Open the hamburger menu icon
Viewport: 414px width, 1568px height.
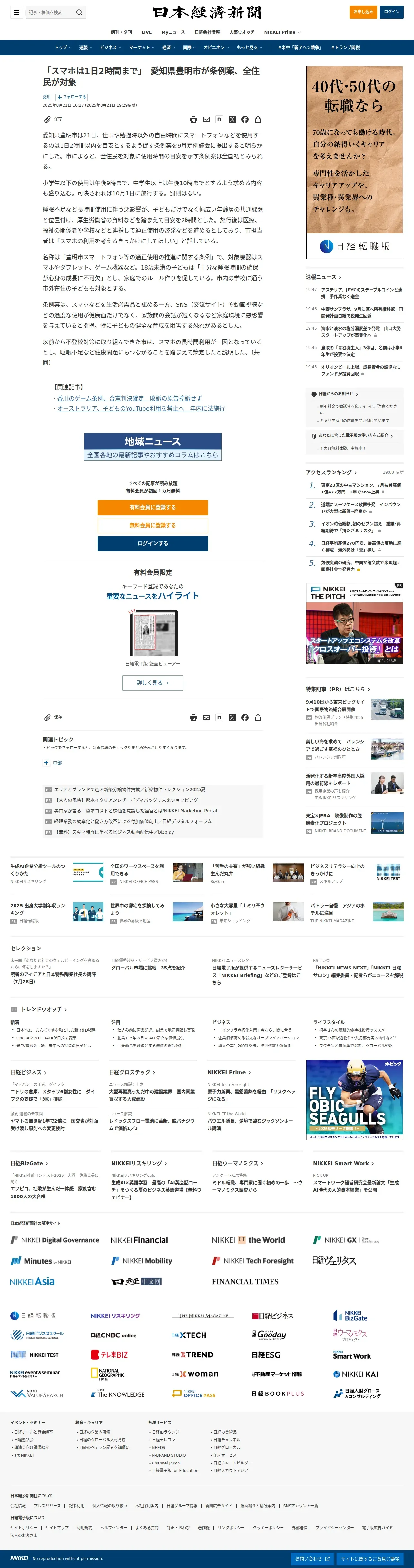[16, 12]
